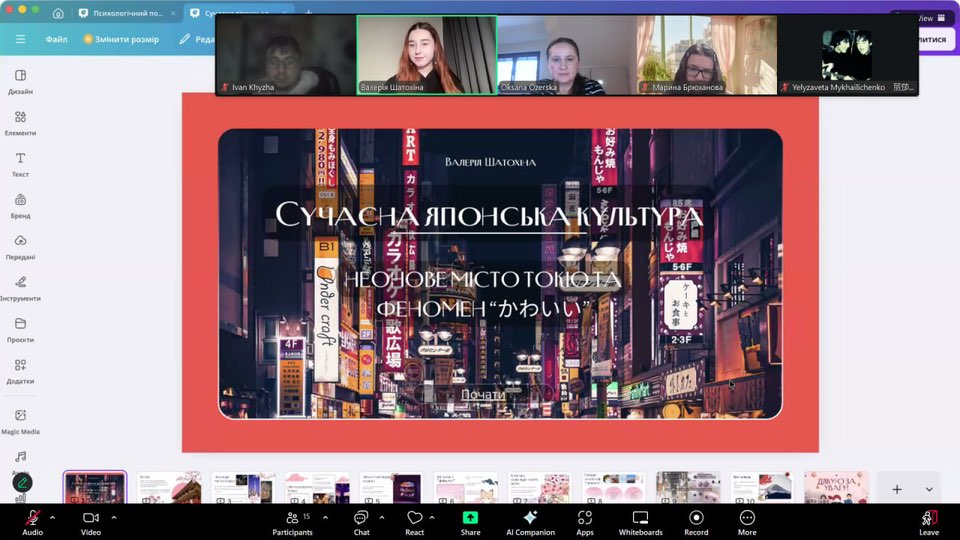Screen dimensions: 960x540
Task: Select the last slide thumbnail with hearts
Action: point(835,489)
